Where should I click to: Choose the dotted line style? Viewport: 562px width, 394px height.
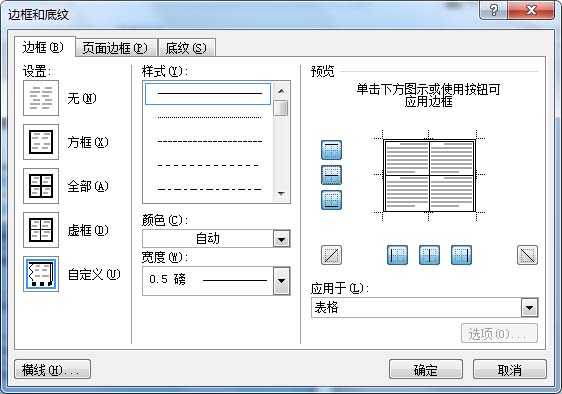tap(209, 117)
